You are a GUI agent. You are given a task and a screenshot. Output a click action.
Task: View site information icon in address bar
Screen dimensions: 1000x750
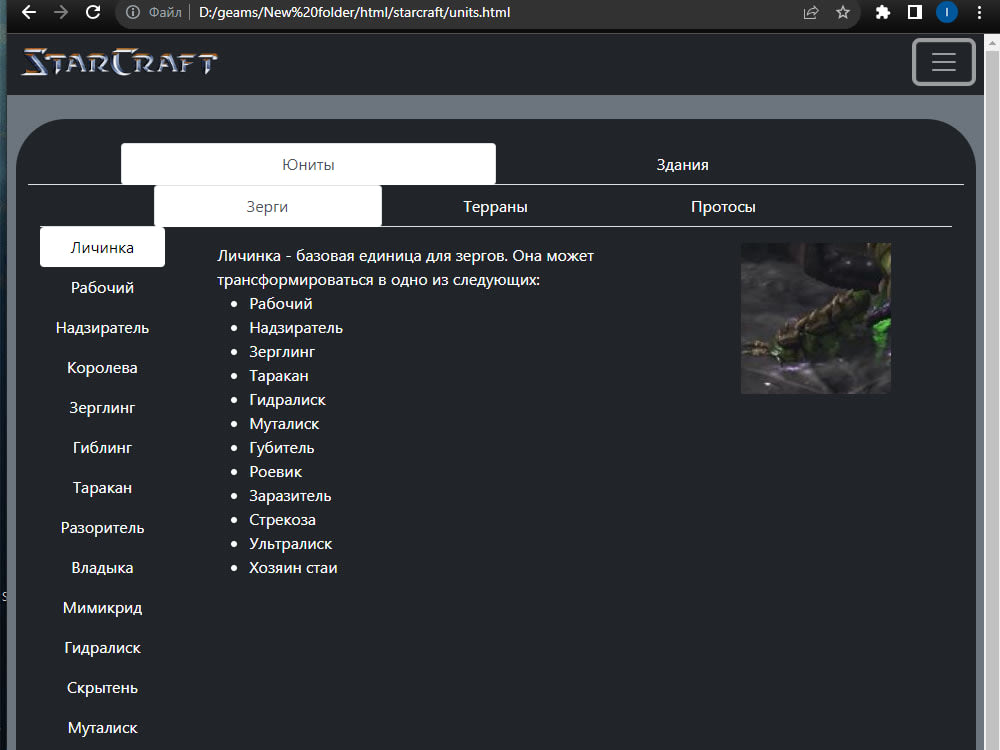click(x=133, y=12)
